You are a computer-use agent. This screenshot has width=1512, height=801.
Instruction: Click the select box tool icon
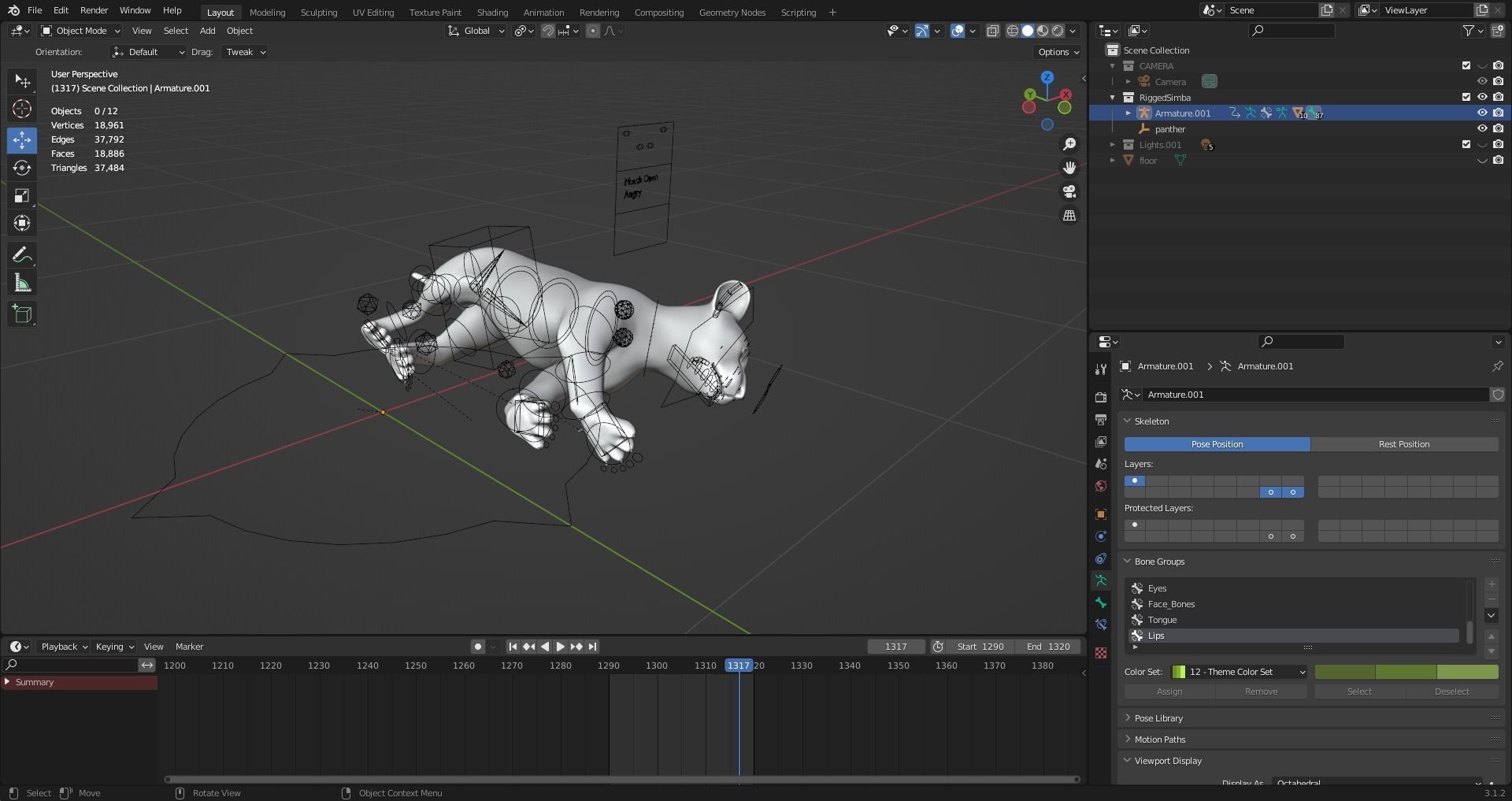pyautogui.click(x=23, y=81)
